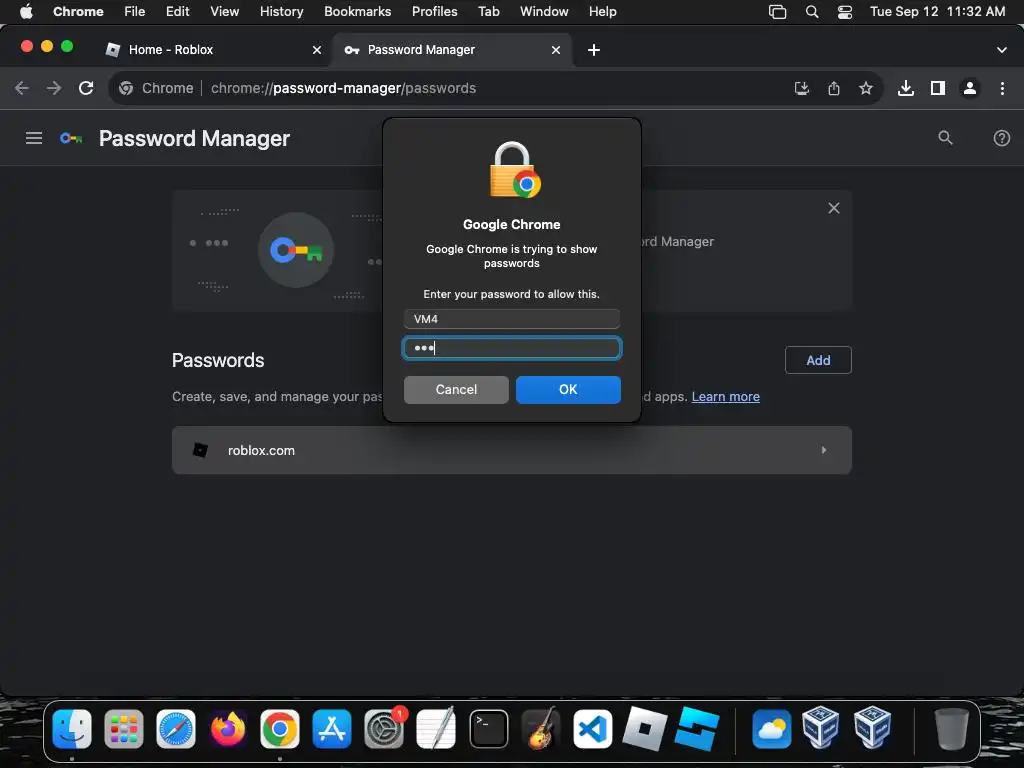
Task: Go forward with the forward arrow
Action: [x=54, y=88]
